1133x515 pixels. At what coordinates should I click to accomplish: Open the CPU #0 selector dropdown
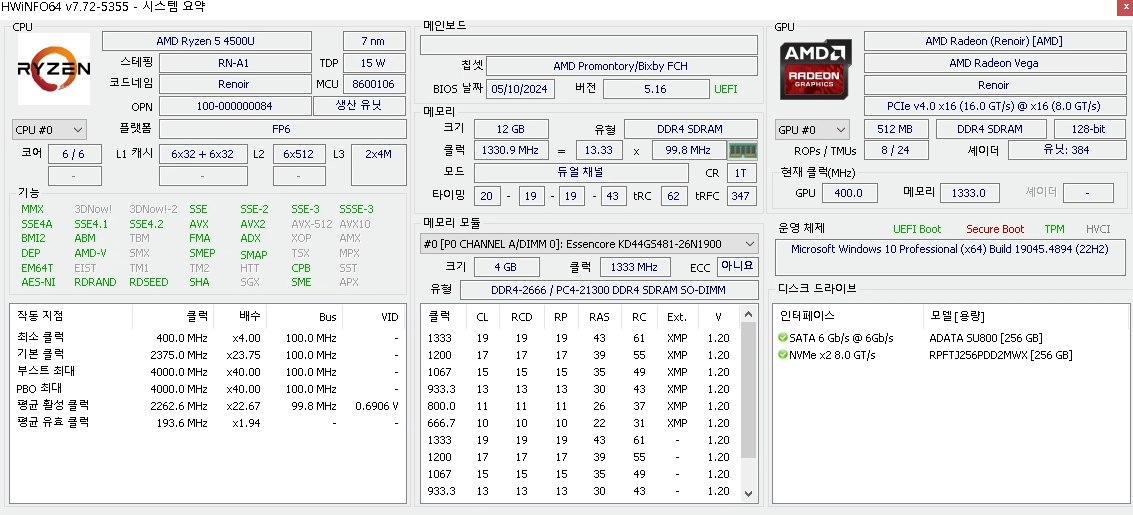(49, 130)
